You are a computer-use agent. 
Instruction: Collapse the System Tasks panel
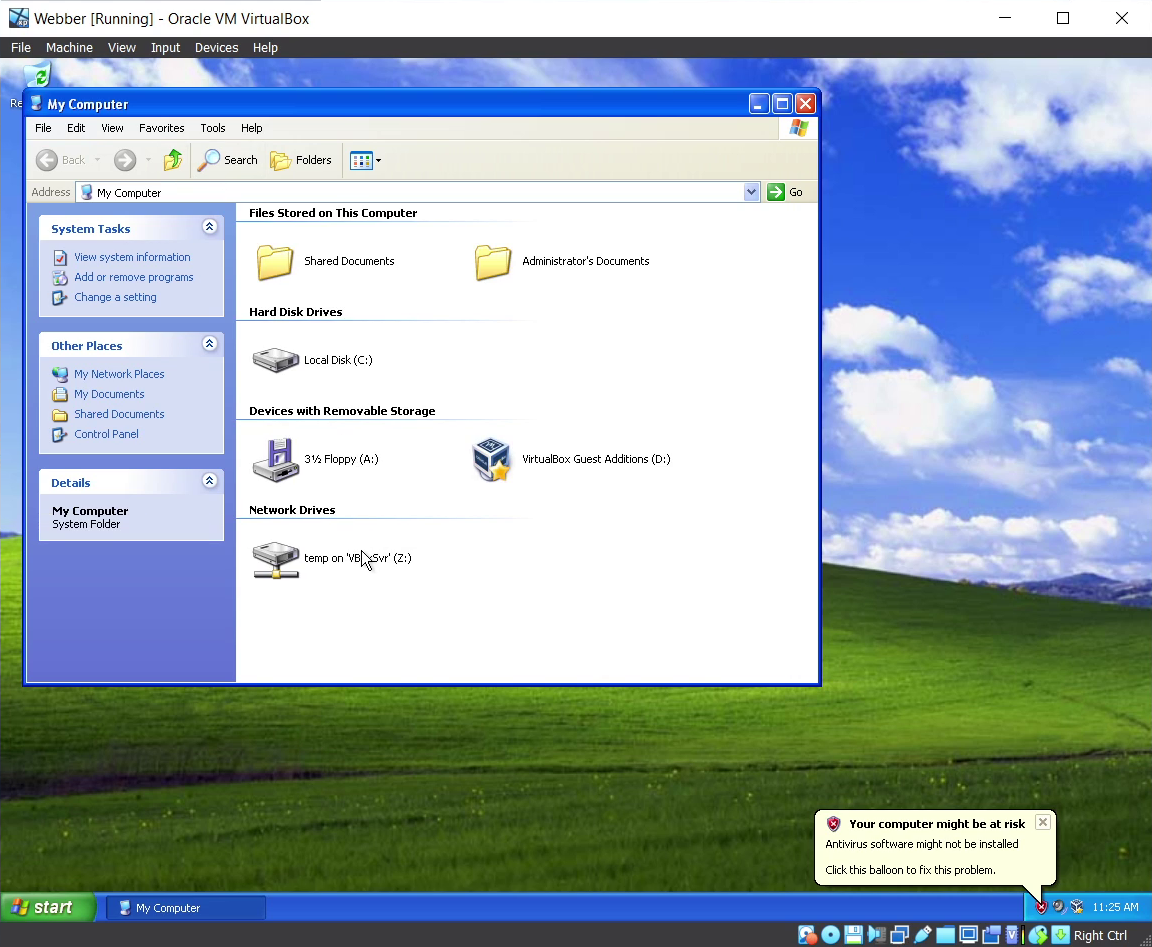[209, 228]
